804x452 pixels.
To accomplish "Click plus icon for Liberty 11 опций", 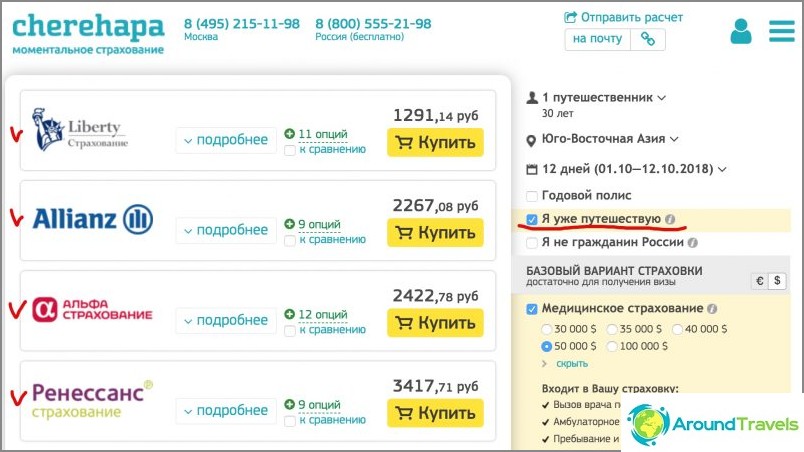I will 290,134.
